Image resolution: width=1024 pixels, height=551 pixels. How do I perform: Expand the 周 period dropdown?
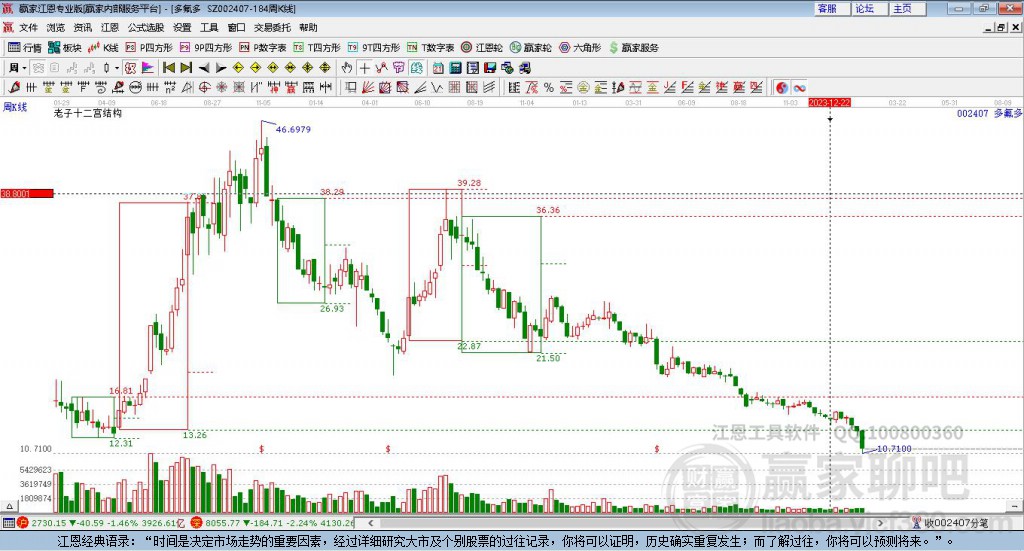click(24, 68)
